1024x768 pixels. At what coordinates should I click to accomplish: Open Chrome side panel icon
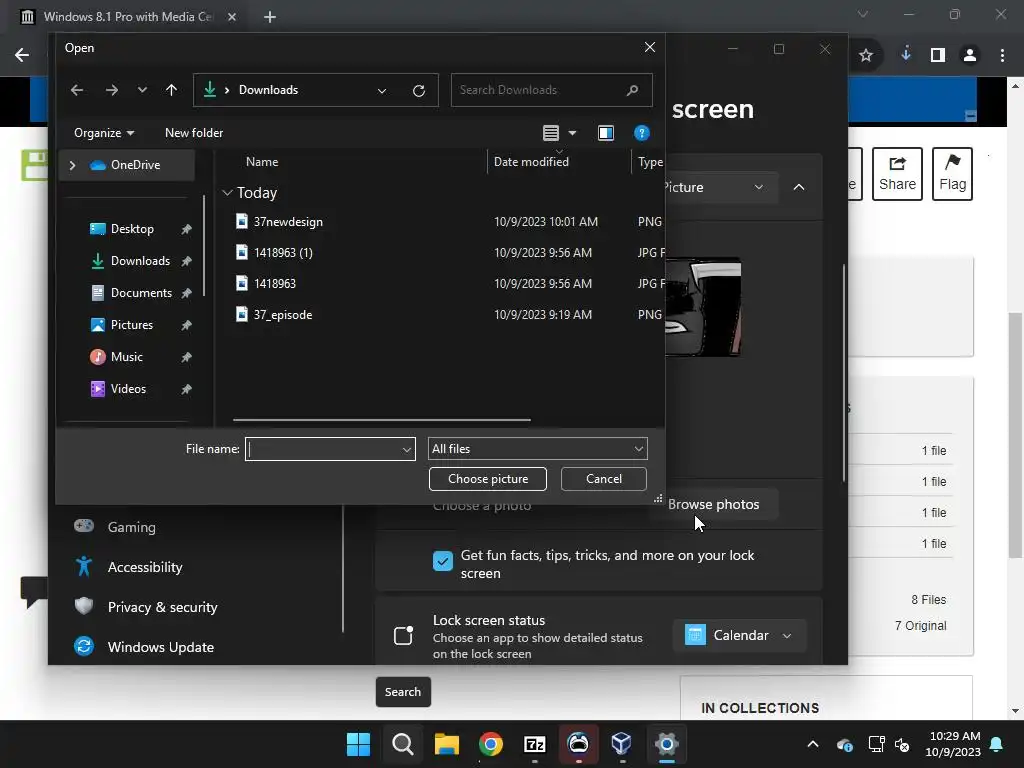pos(938,56)
